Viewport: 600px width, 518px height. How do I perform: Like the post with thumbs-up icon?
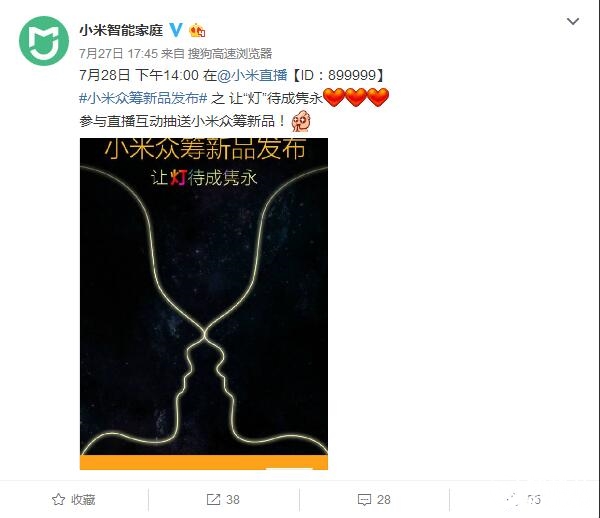coord(512,499)
